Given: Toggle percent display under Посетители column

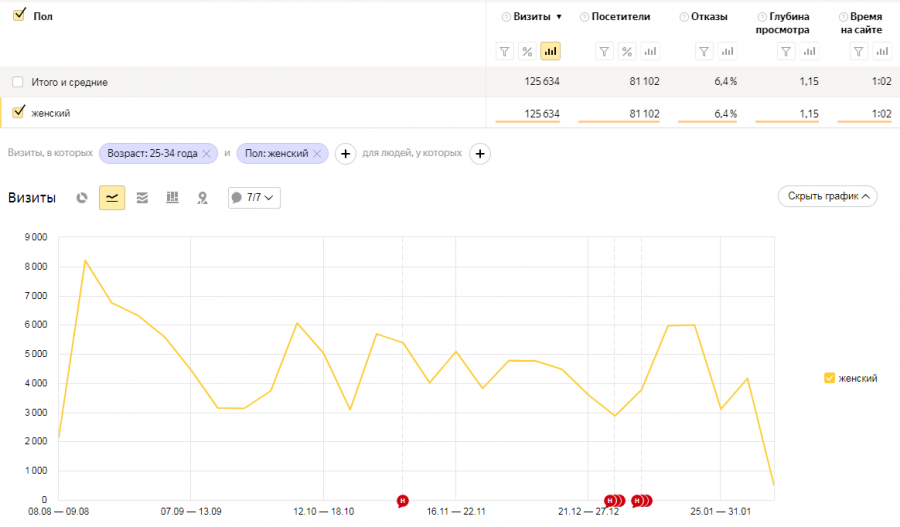Looking at the screenshot, I should coord(627,51).
